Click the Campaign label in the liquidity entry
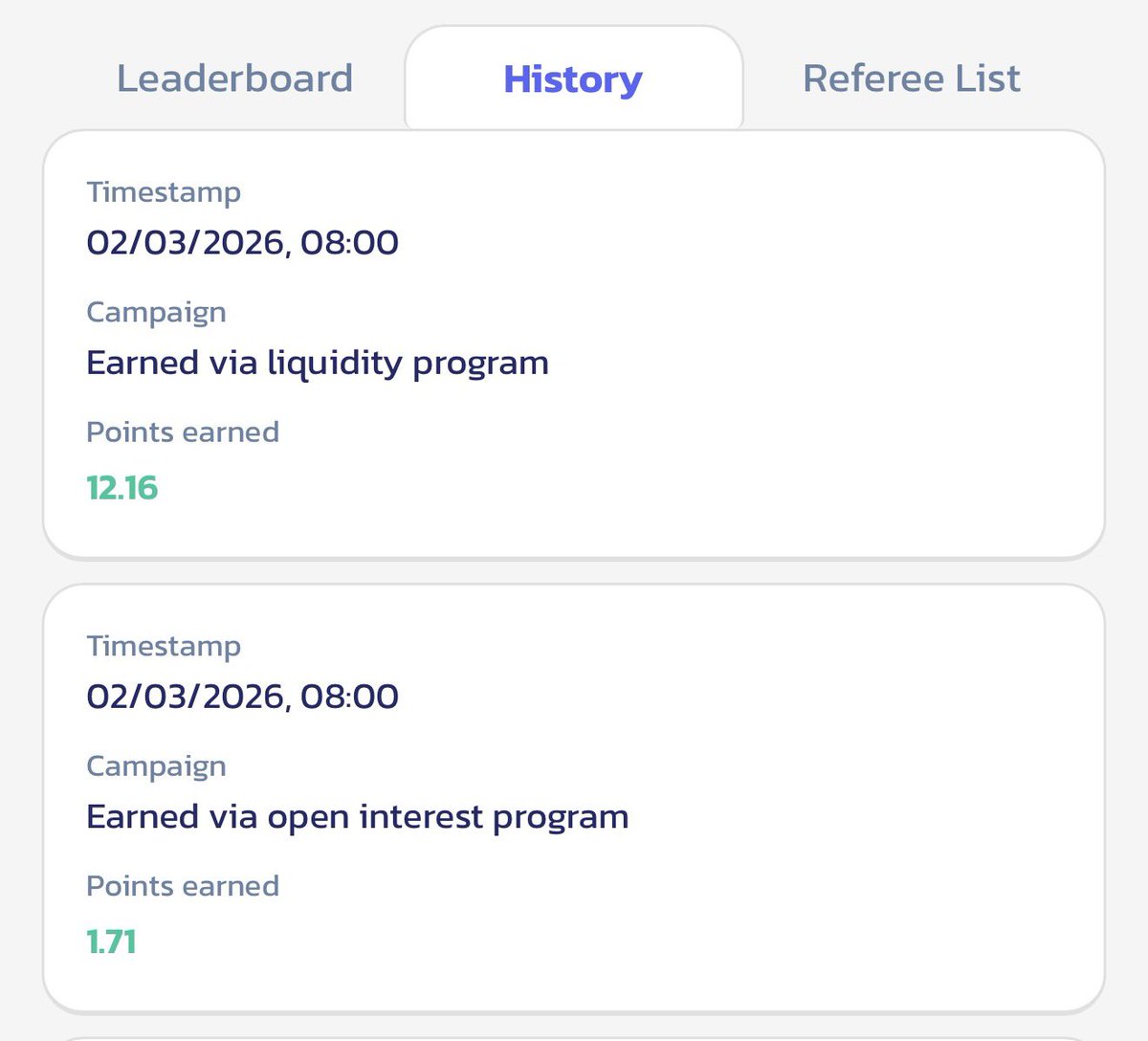 tap(156, 312)
